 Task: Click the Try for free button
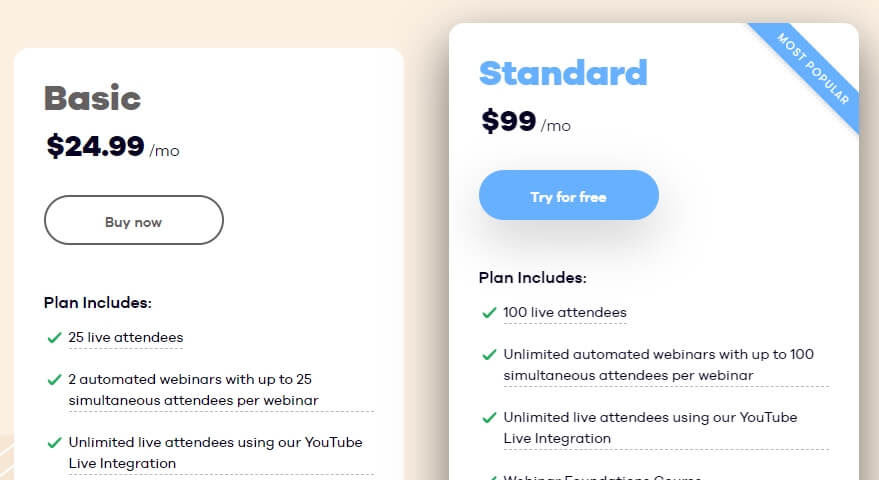pos(568,196)
